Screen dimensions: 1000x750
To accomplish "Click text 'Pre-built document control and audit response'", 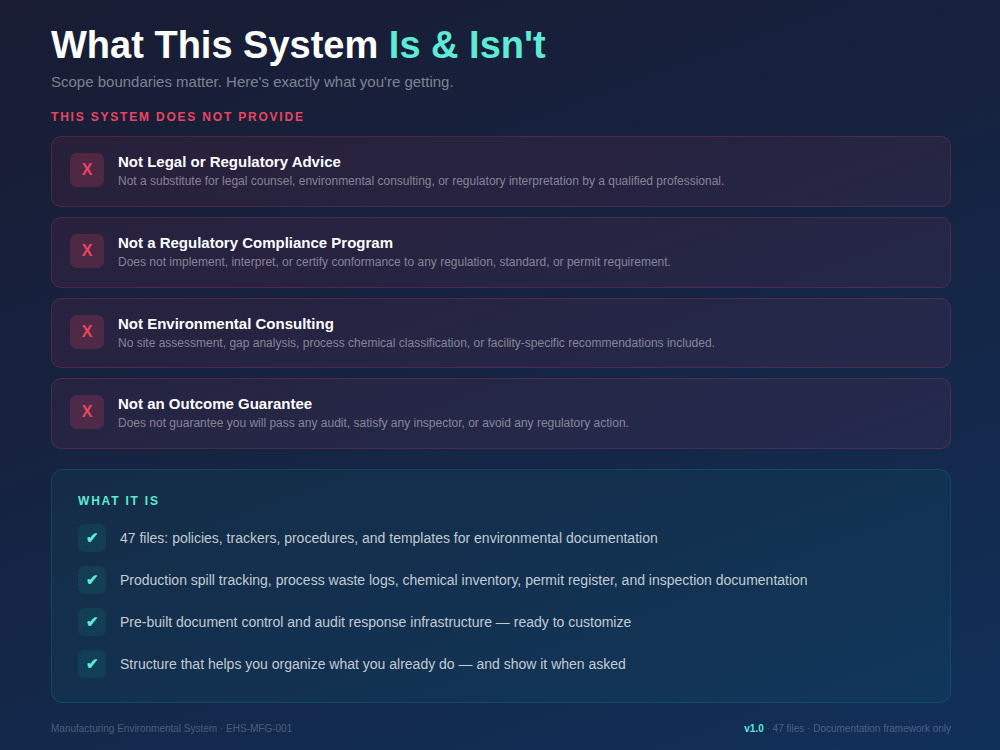I will point(376,622).
